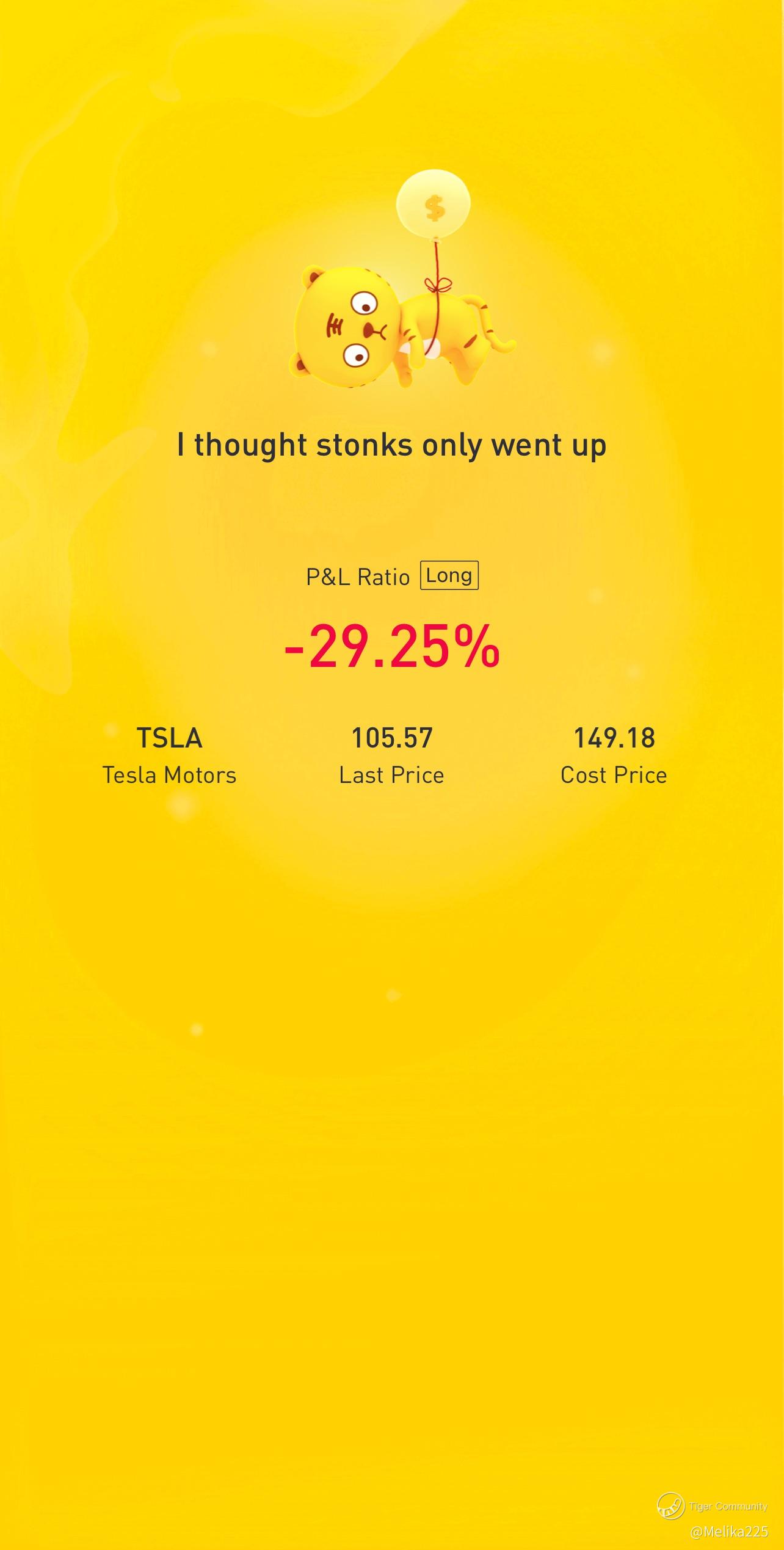
Task: Click the dollar symbol inside balloon
Action: pyautogui.click(x=435, y=208)
